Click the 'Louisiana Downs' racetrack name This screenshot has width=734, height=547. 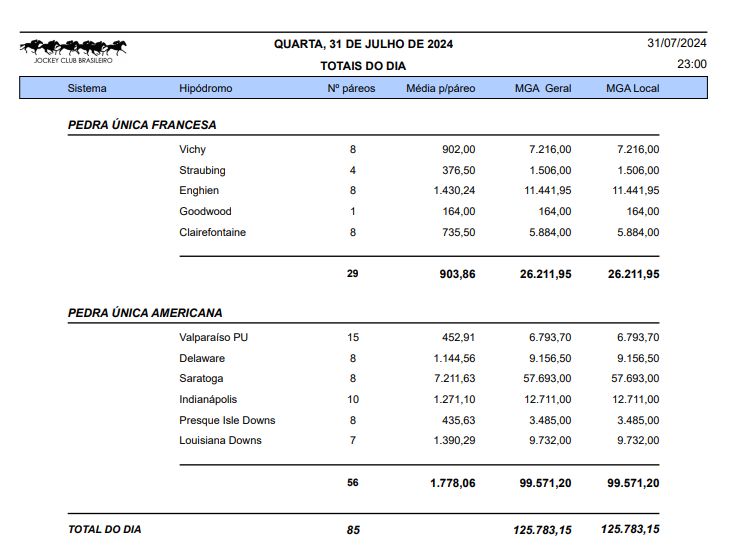[x=220, y=440]
